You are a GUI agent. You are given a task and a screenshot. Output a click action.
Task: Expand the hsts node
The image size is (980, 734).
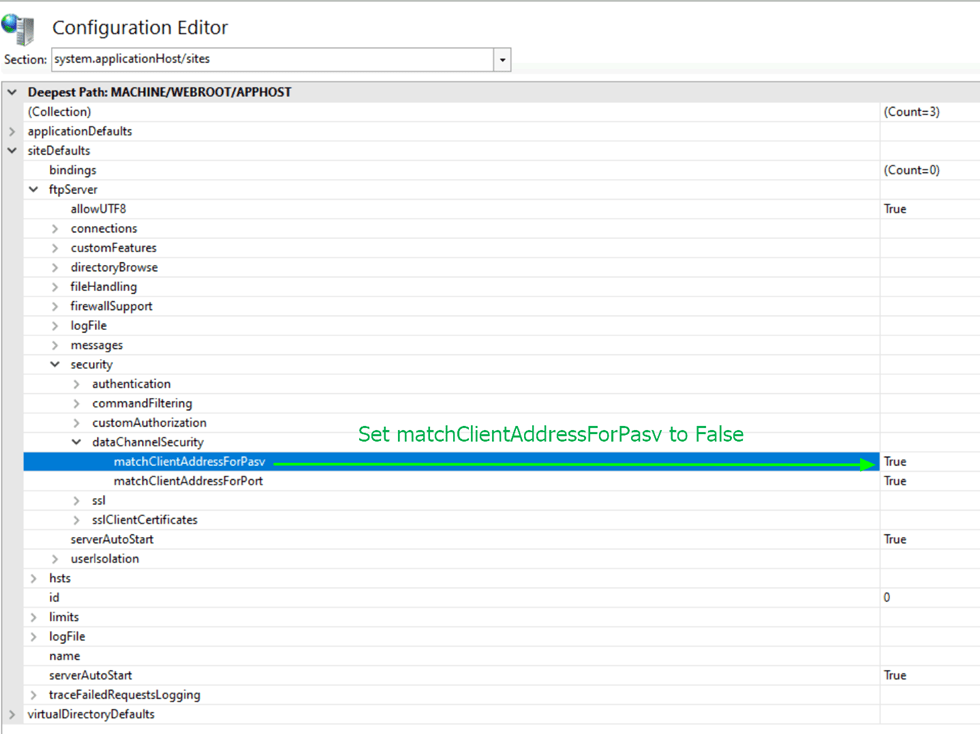pyautogui.click(x=34, y=578)
